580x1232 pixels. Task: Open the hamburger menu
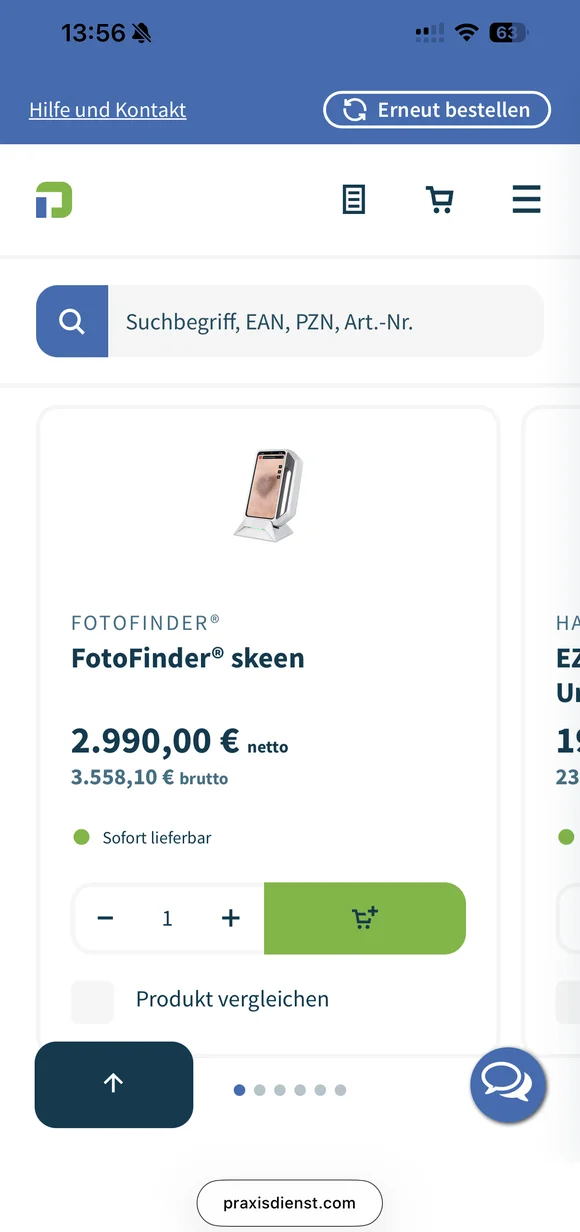[x=527, y=199]
